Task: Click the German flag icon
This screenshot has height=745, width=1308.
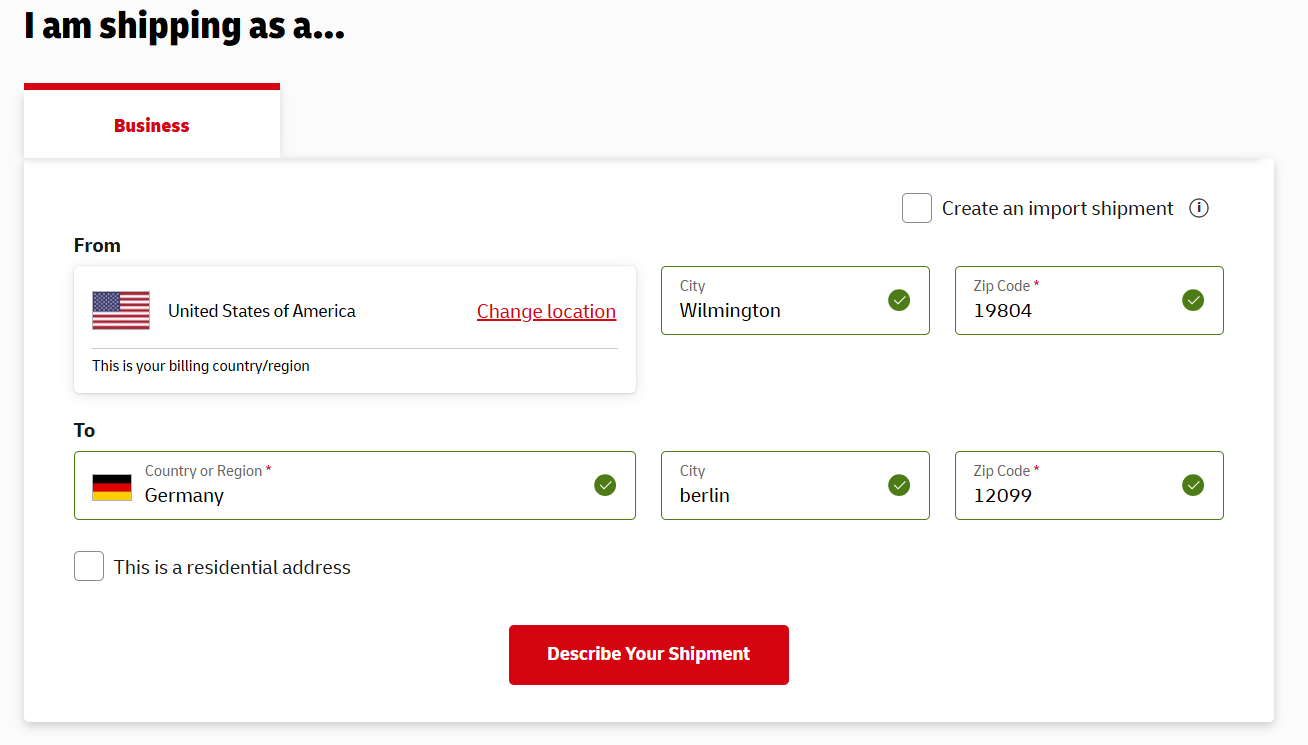Action: 112,487
